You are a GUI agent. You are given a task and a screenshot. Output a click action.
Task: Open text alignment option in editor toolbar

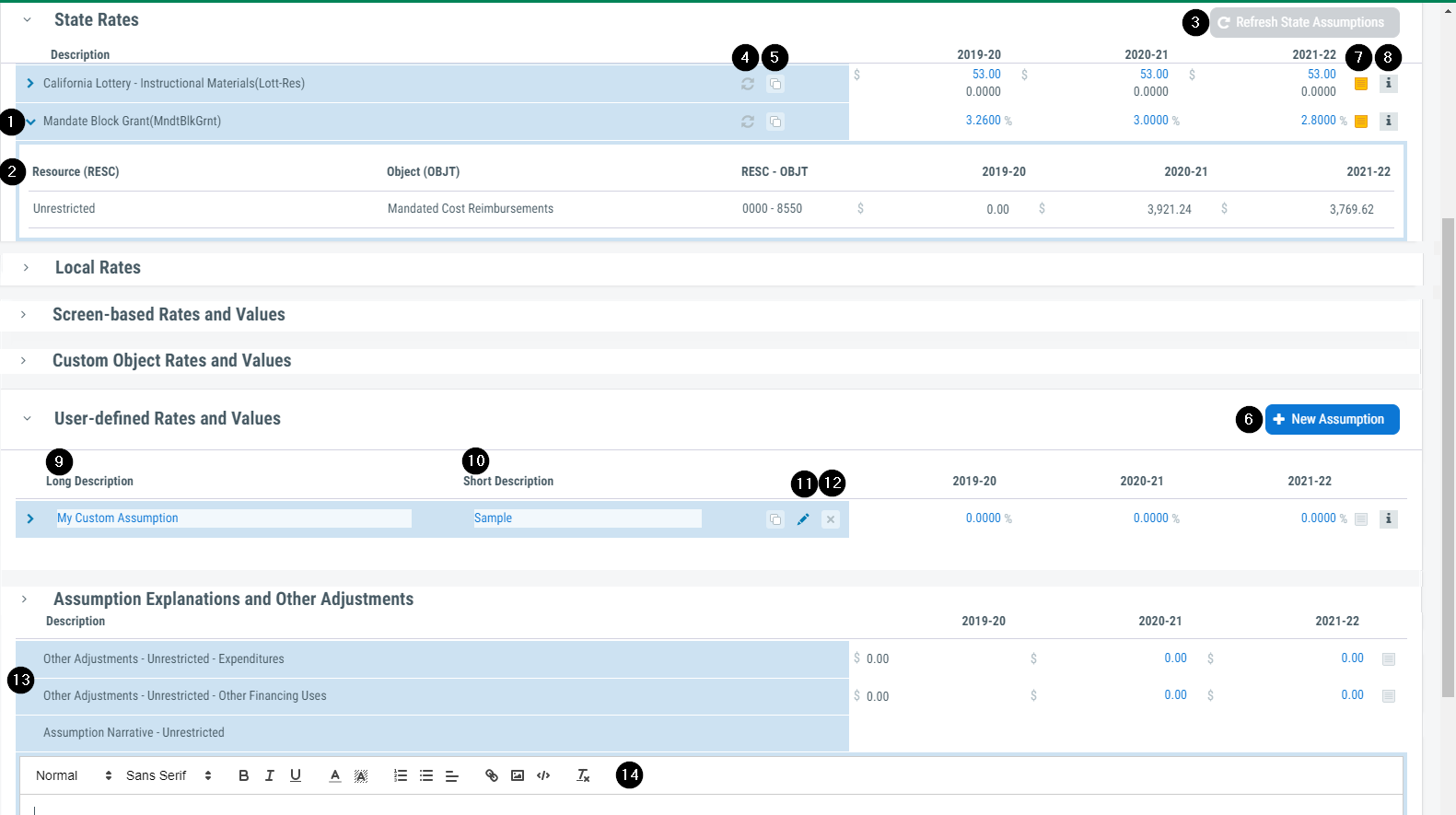click(x=452, y=775)
